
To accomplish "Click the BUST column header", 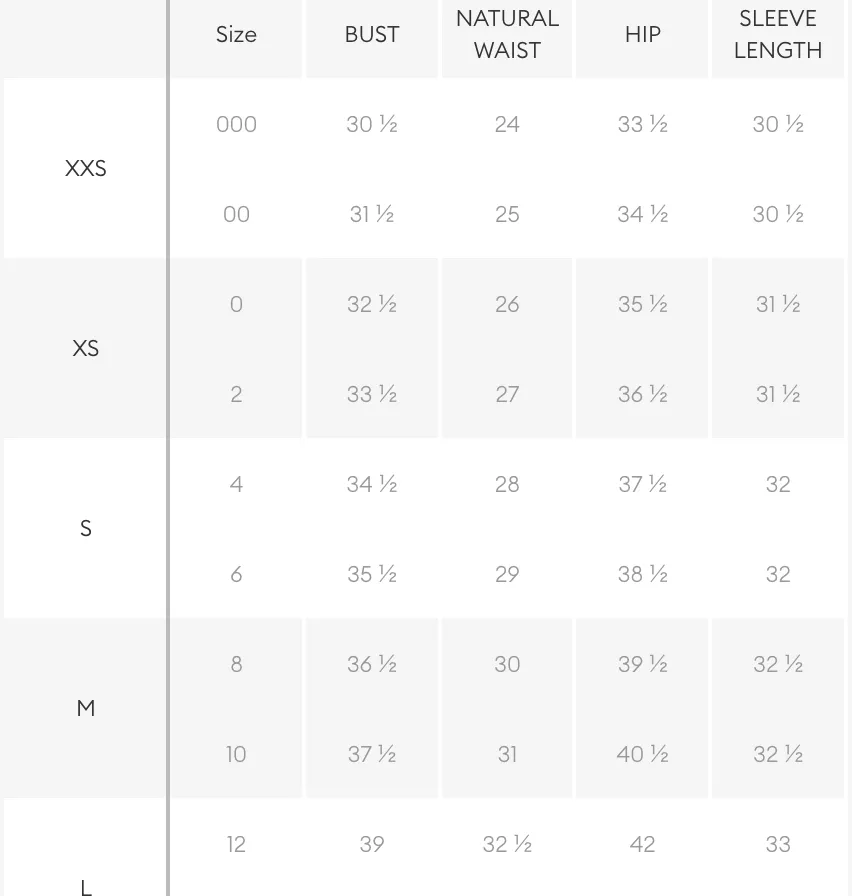I will [x=372, y=35].
